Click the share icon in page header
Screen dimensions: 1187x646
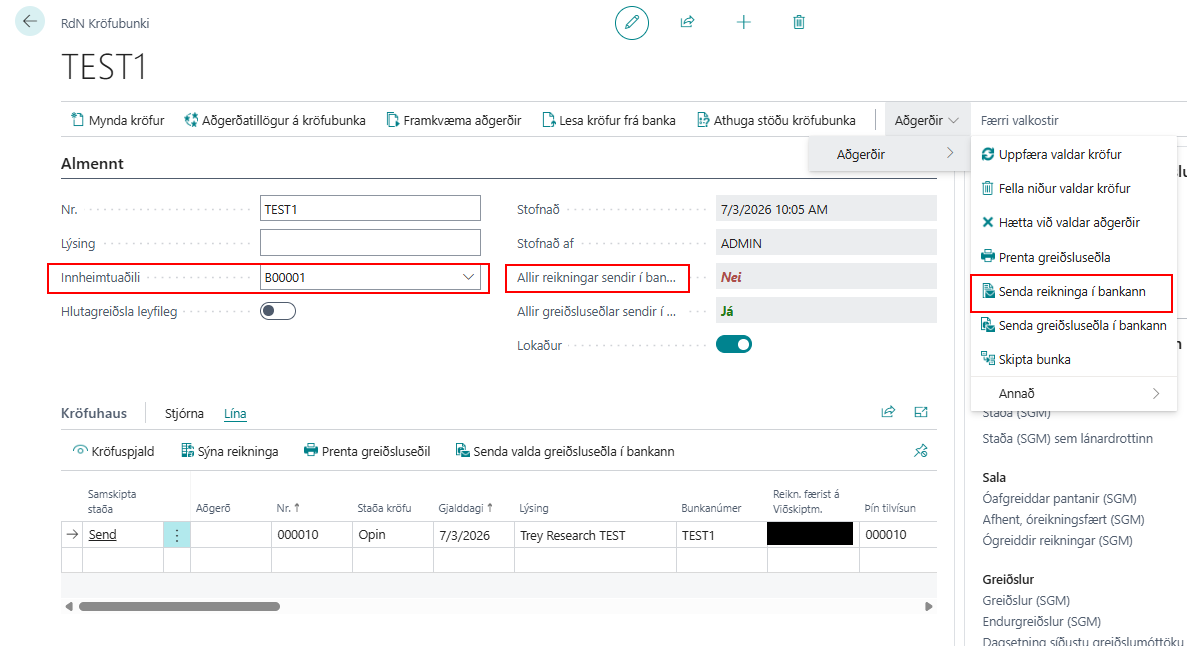[687, 22]
